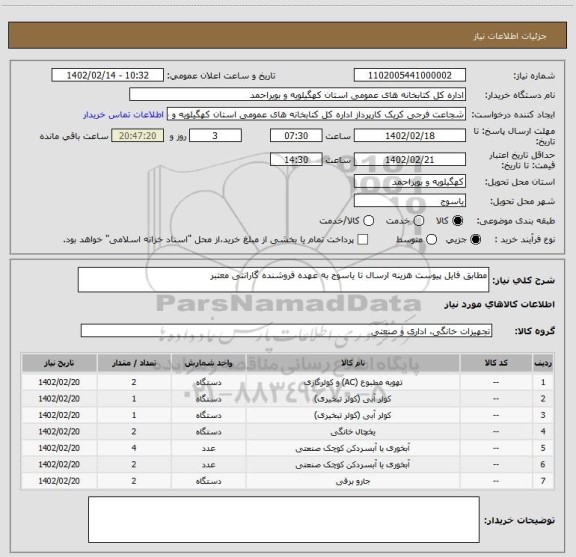This screenshot has width=576, height=557.
Task: Open the اطلاعات تماس خریدار link
Action: pos(123,115)
